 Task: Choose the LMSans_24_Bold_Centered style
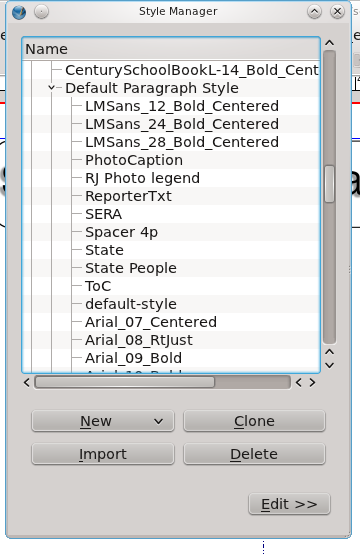point(182,124)
